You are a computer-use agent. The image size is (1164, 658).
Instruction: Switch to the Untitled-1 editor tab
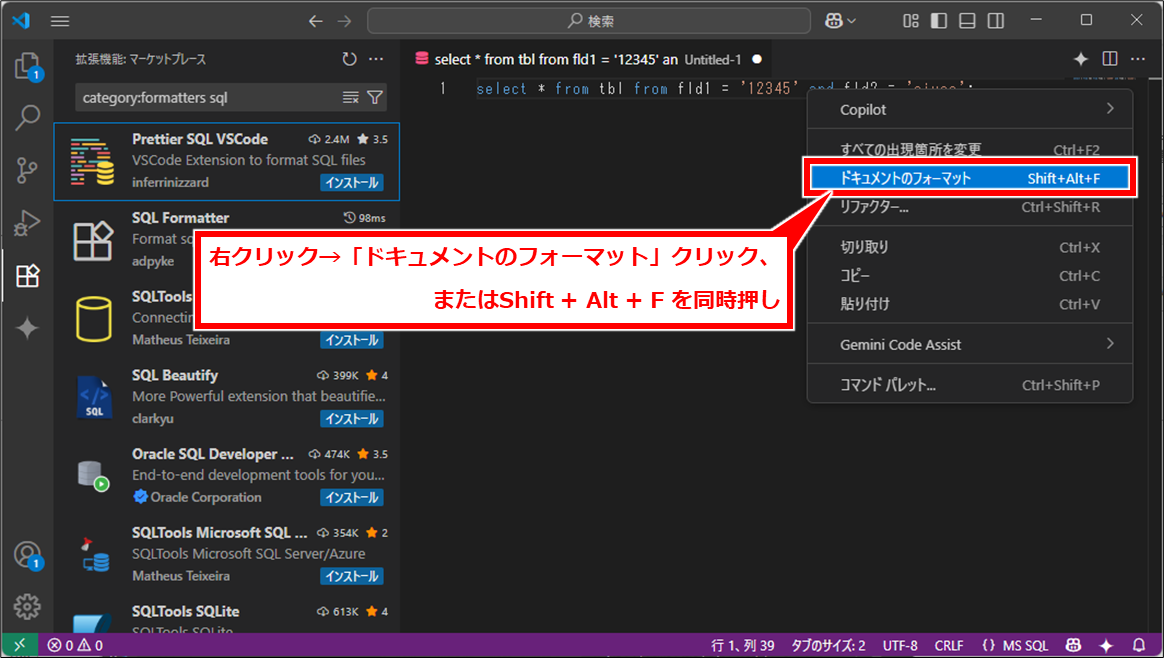[x=588, y=59]
